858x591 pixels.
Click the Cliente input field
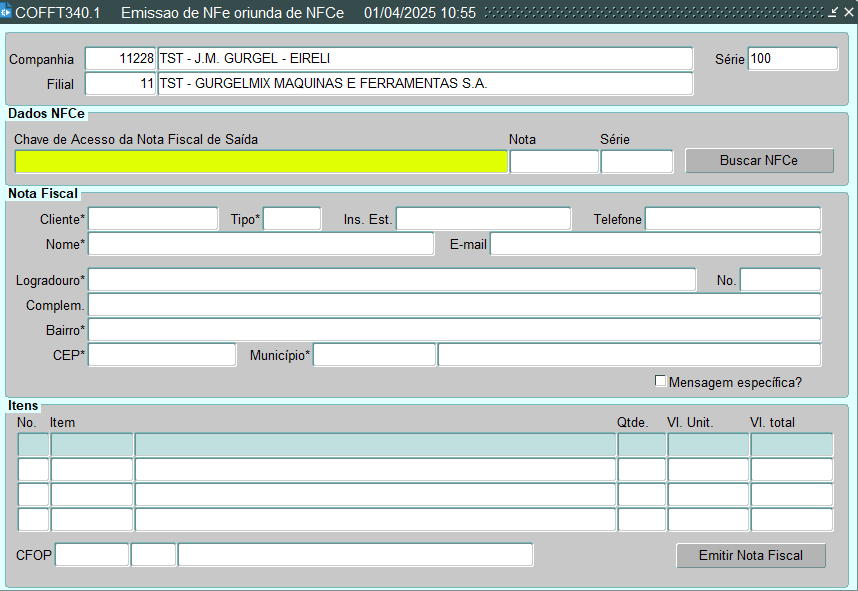[x=153, y=219]
